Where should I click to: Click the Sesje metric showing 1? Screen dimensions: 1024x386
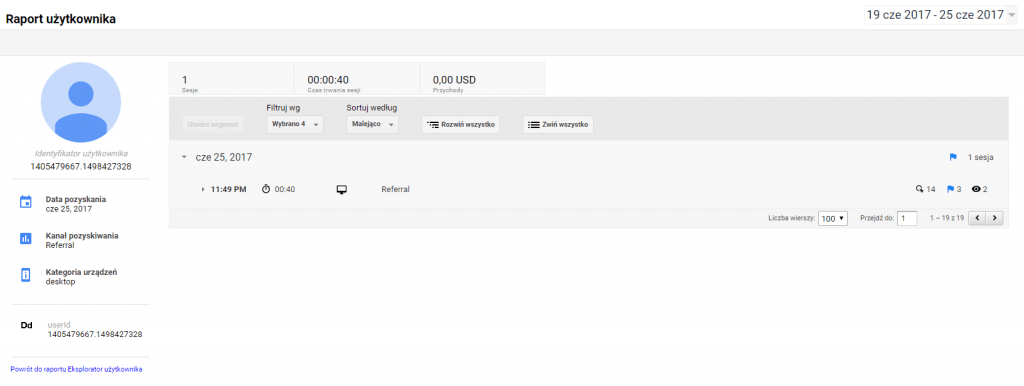pyautogui.click(x=231, y=79)
